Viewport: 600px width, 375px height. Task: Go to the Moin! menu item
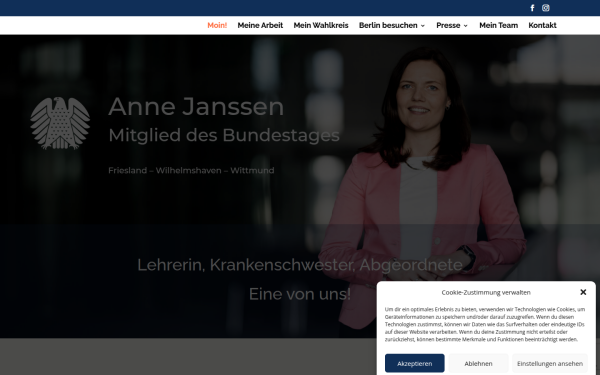click(x=217, y=25)
